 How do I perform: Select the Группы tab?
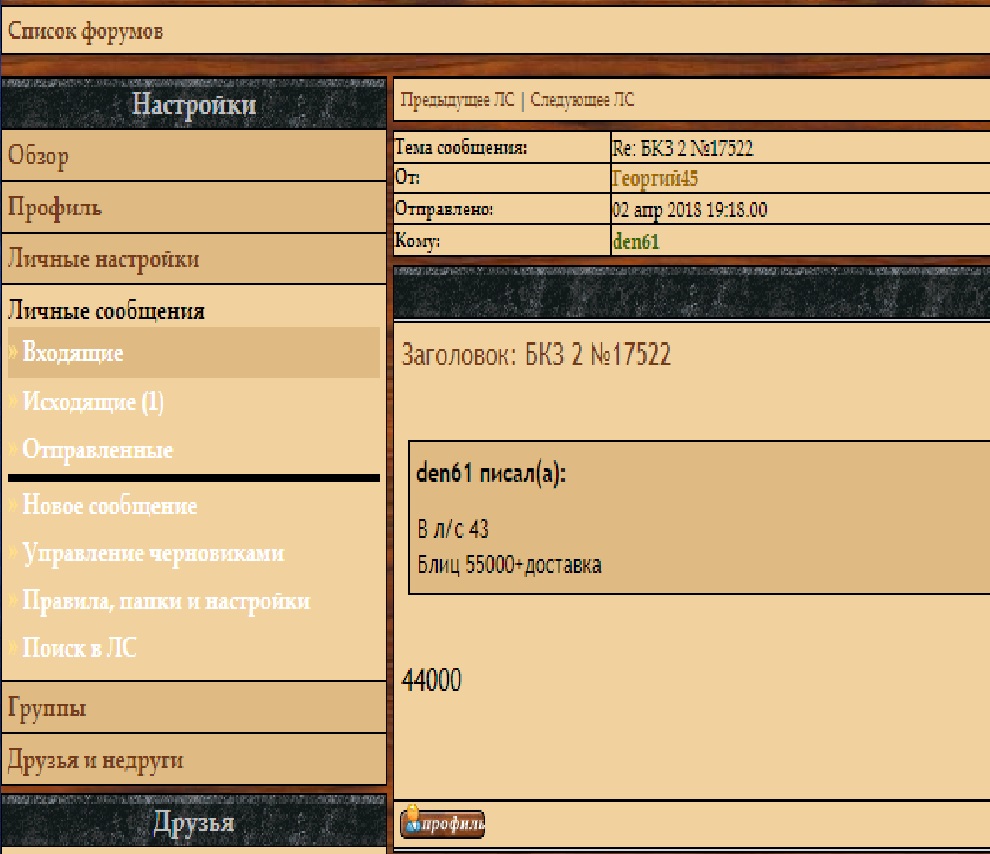(x=47, y=708)
